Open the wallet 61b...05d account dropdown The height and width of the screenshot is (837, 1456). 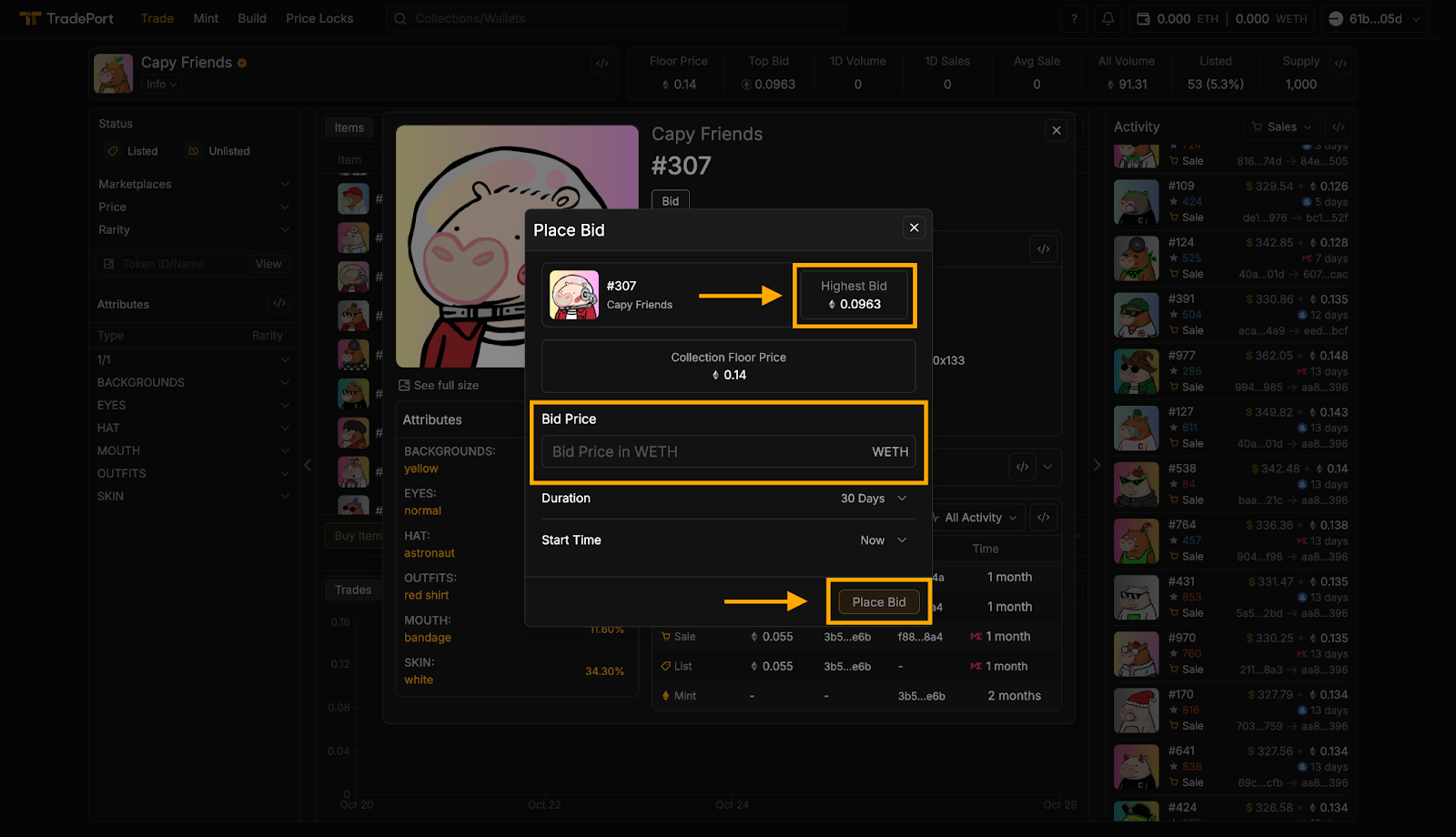(1374, 18)
